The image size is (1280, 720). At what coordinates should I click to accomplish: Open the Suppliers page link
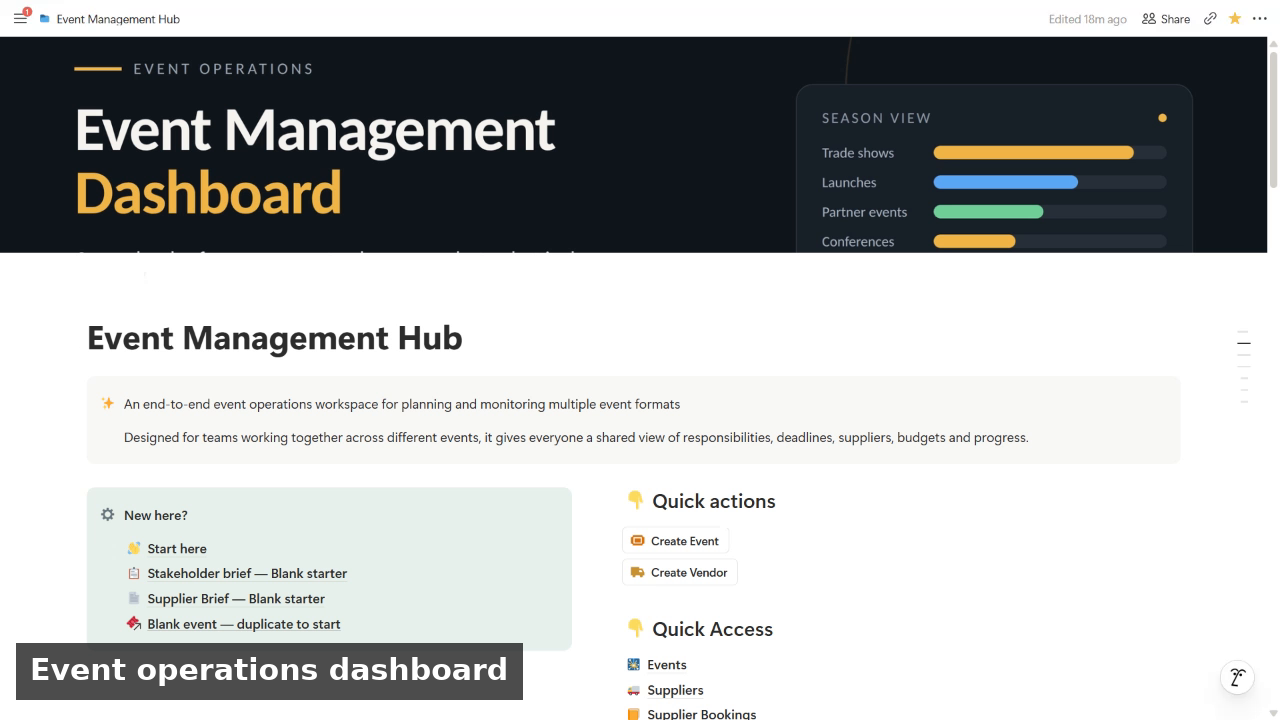click(x=665, y=690)
